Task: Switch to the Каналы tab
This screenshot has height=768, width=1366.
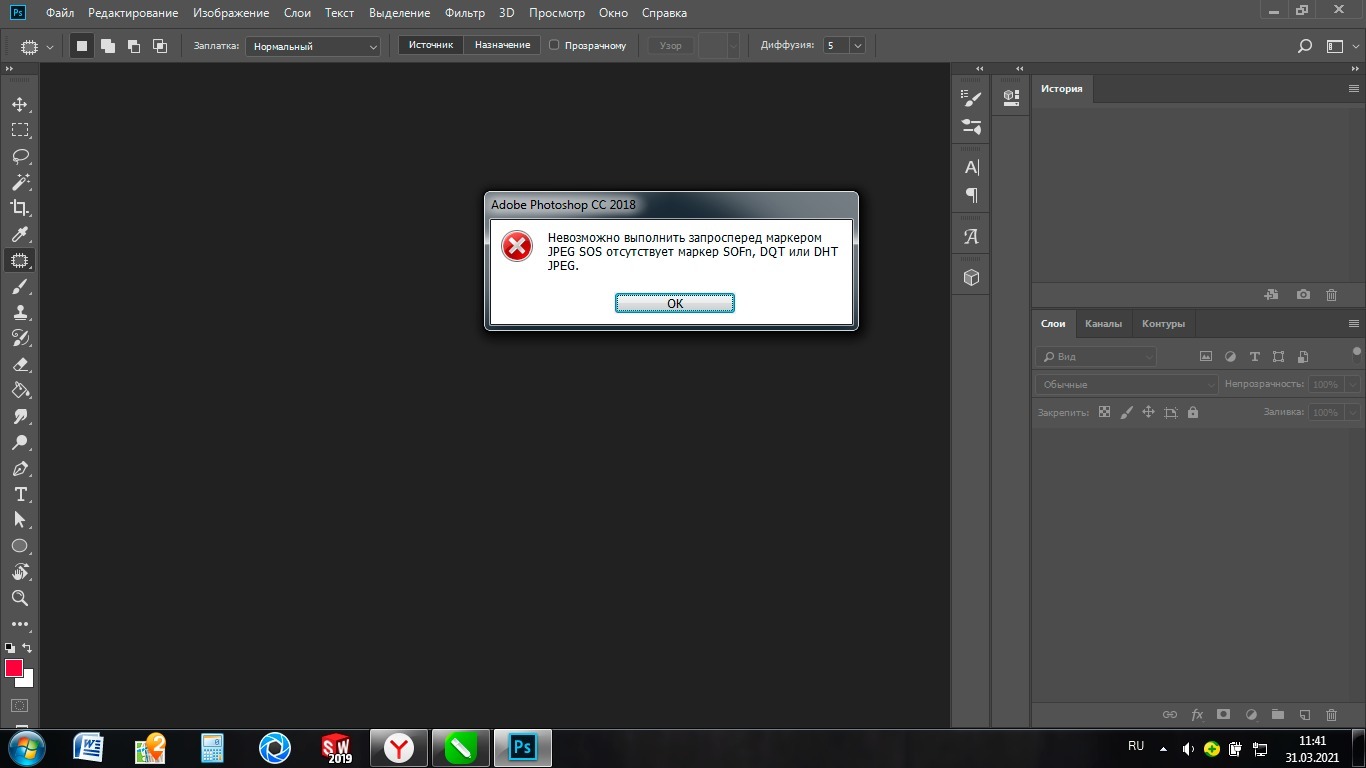Action: point(1103,324)
